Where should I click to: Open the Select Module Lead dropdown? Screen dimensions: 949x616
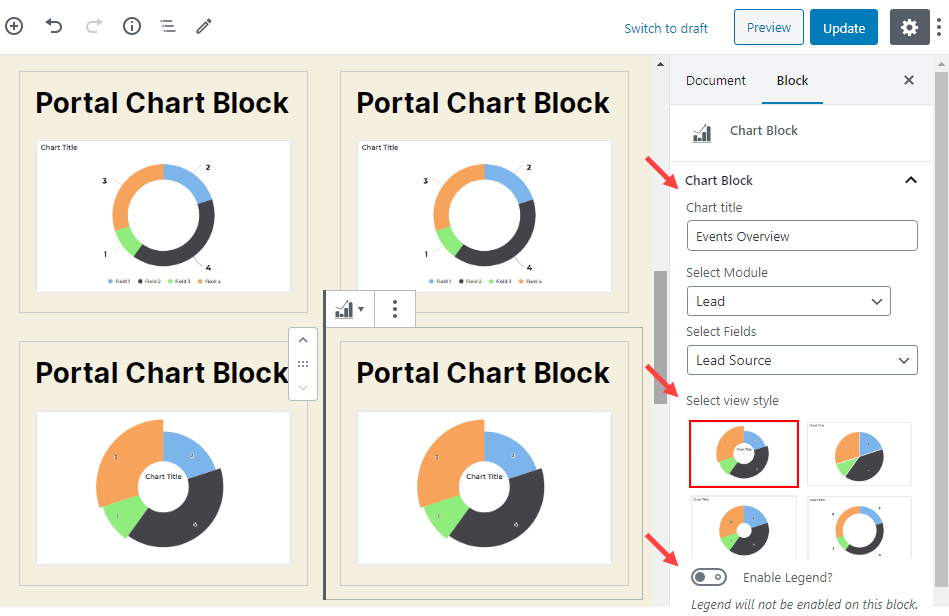point(788,301)
